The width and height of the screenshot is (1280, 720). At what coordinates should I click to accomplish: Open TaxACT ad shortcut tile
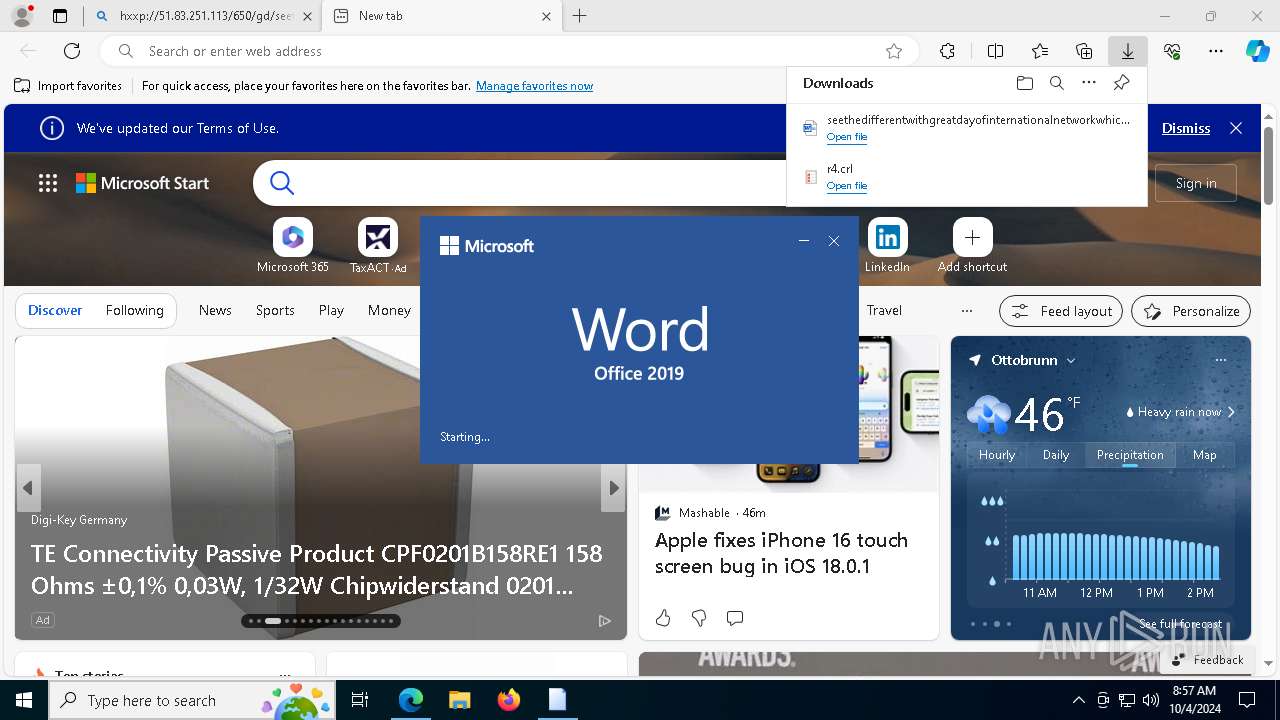pyautogui.click(x=378, y=246)
